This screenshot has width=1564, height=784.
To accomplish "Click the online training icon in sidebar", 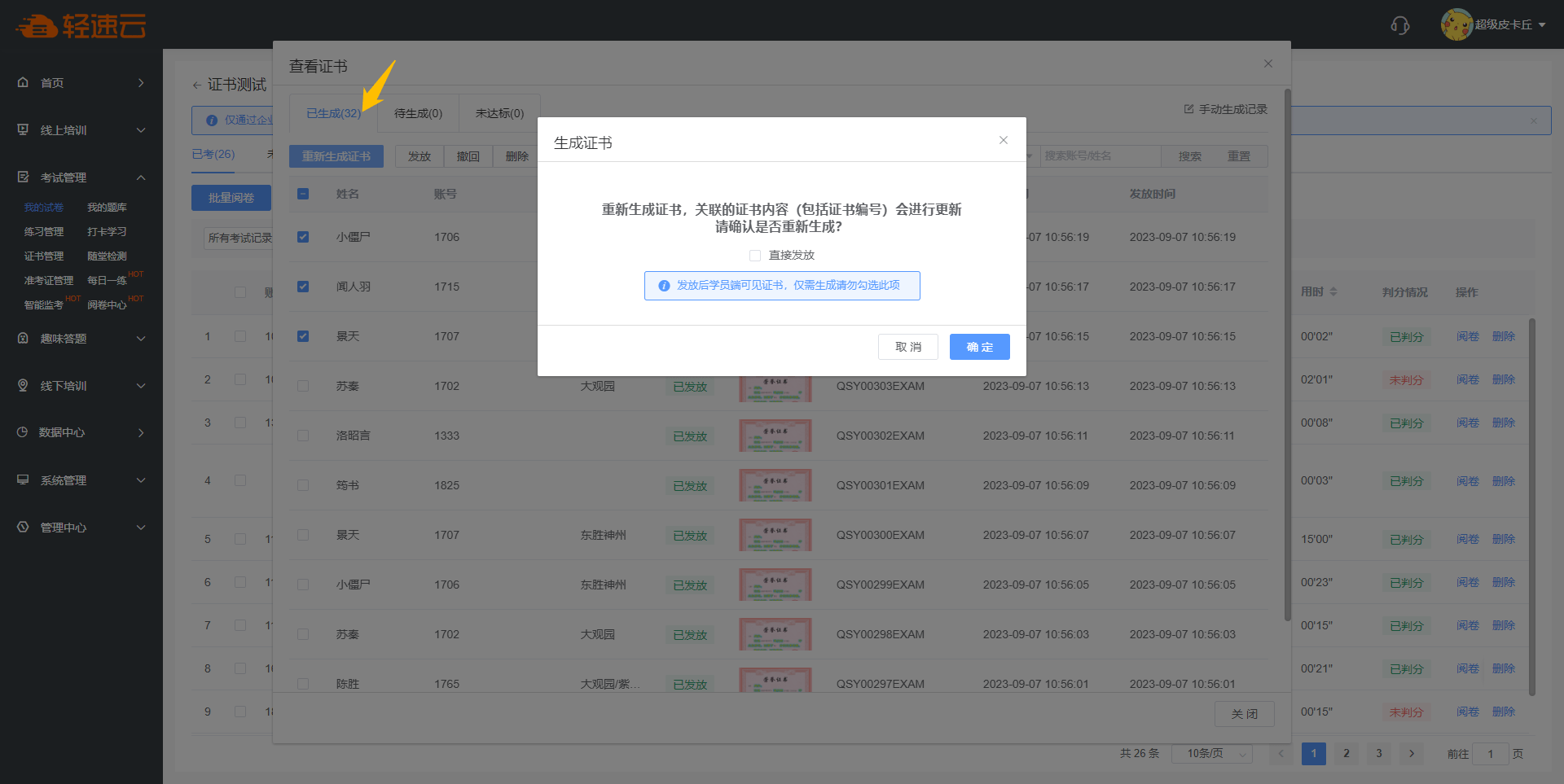I will tap(23, 129).
